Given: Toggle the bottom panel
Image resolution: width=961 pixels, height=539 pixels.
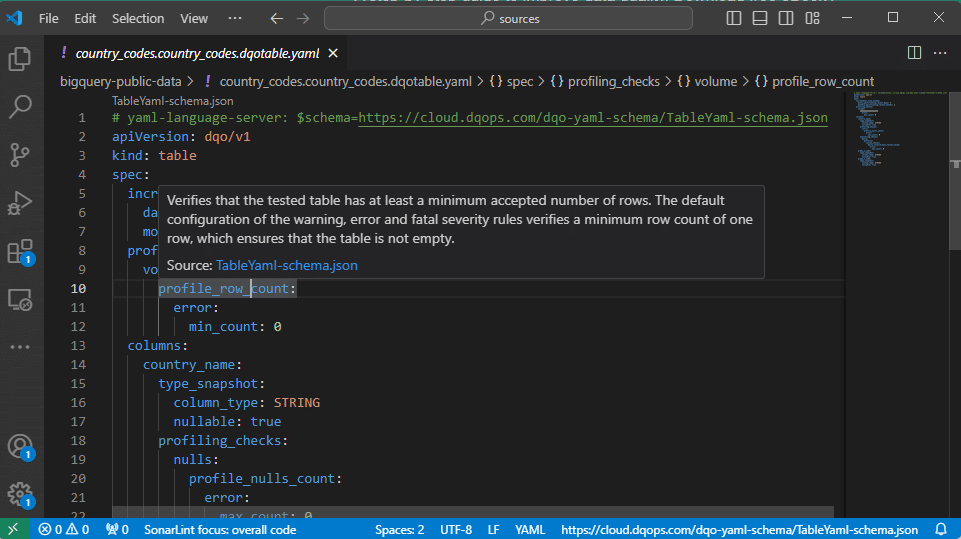Looking at the screenshot, I should tap(760, 18).
